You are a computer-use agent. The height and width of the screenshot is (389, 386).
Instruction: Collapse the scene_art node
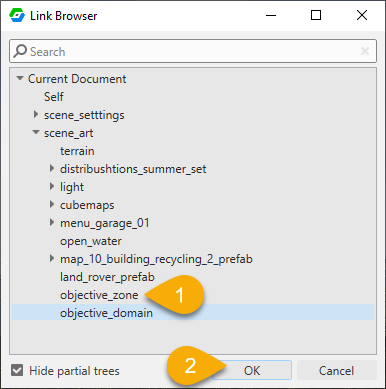(36, 132)
